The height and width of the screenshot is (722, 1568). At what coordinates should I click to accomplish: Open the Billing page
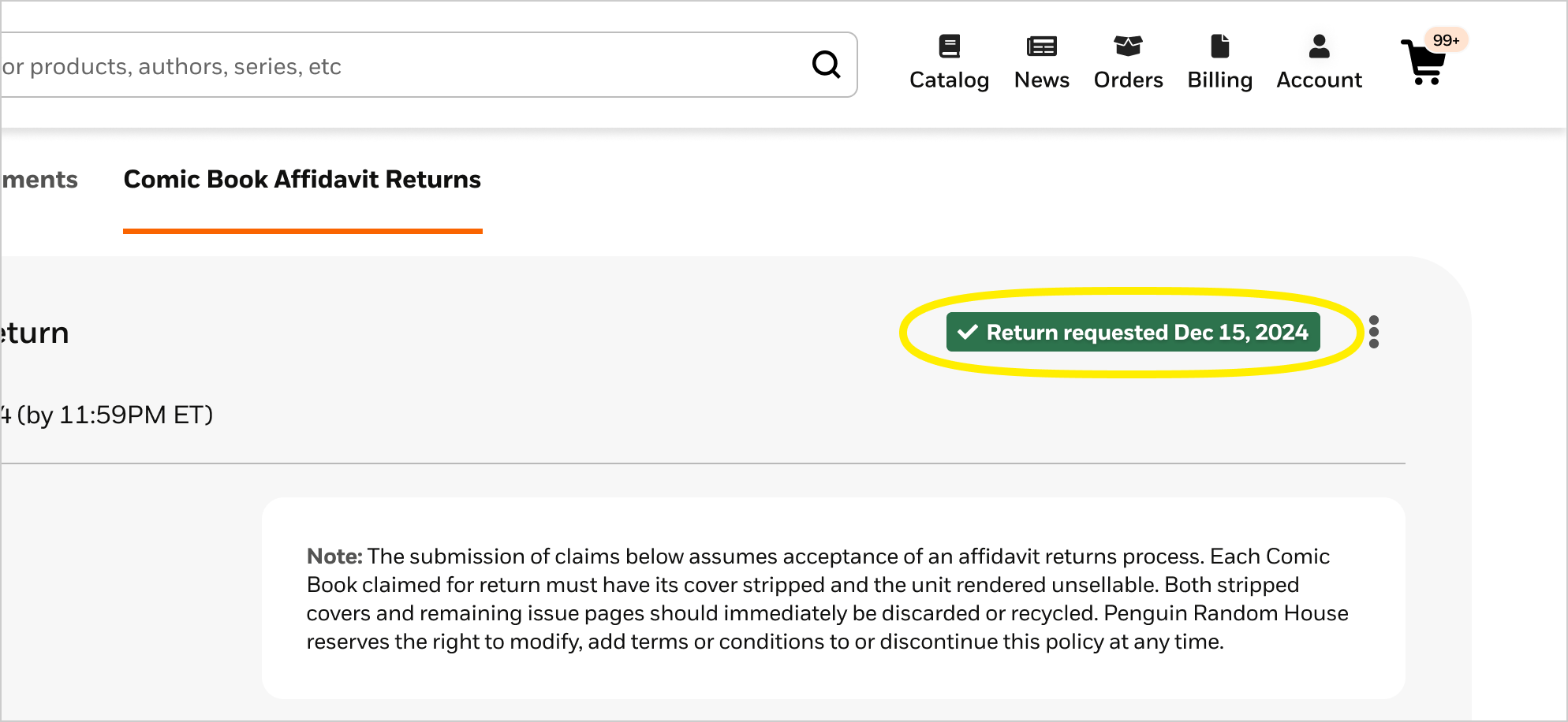(1219, 63)
